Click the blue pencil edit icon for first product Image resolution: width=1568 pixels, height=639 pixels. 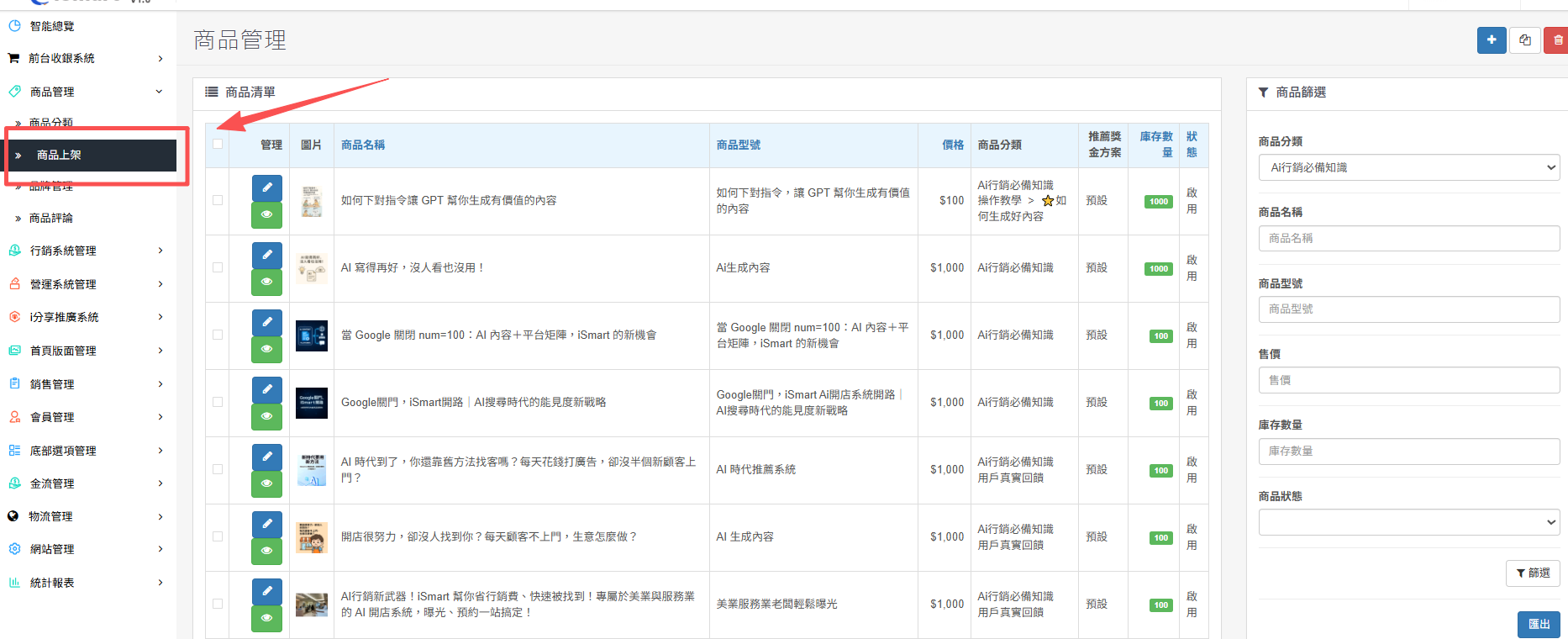[x=266, y=187]
